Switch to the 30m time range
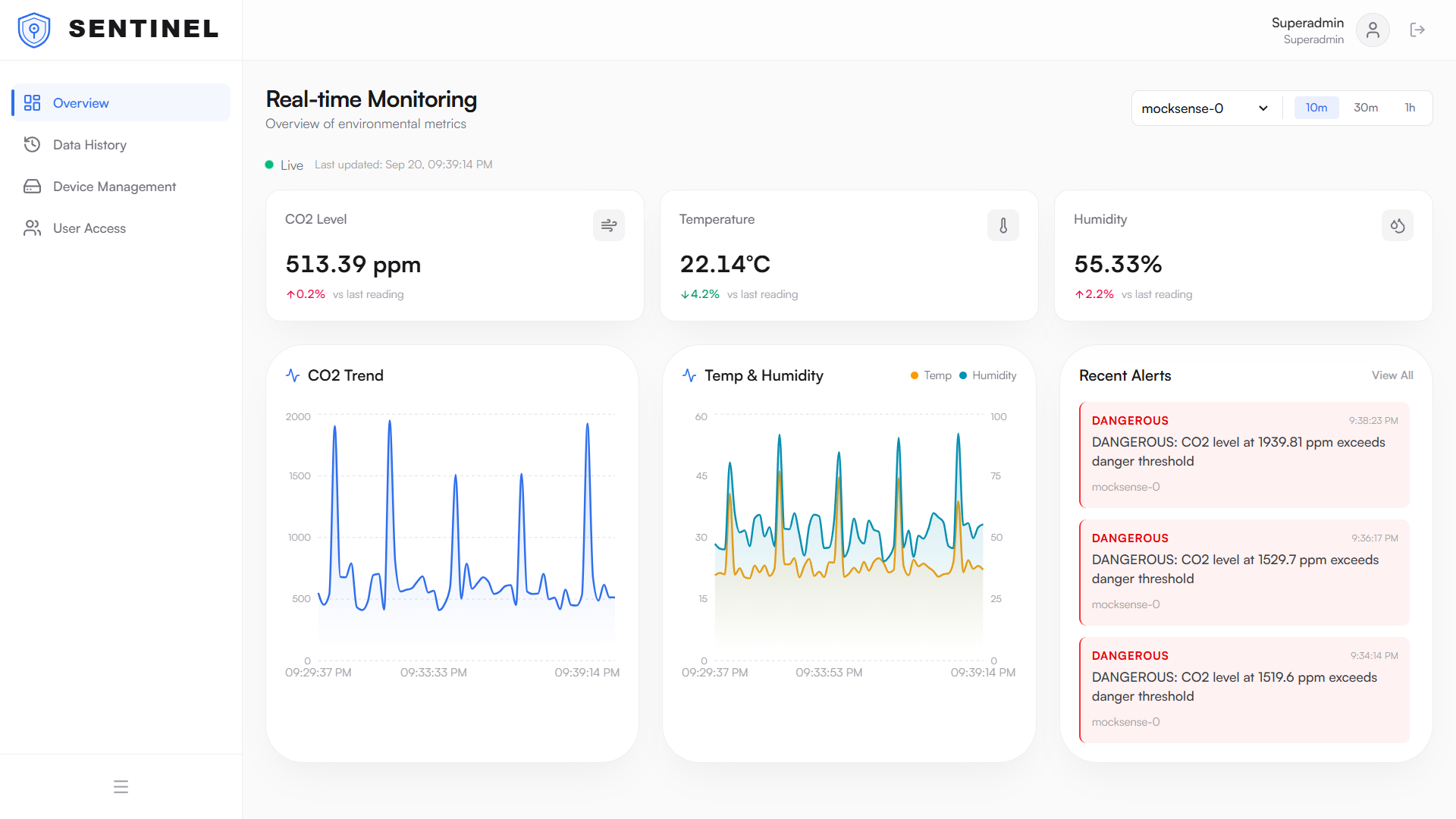Viewport: 1456px width, 819px height. point(1366,108)
